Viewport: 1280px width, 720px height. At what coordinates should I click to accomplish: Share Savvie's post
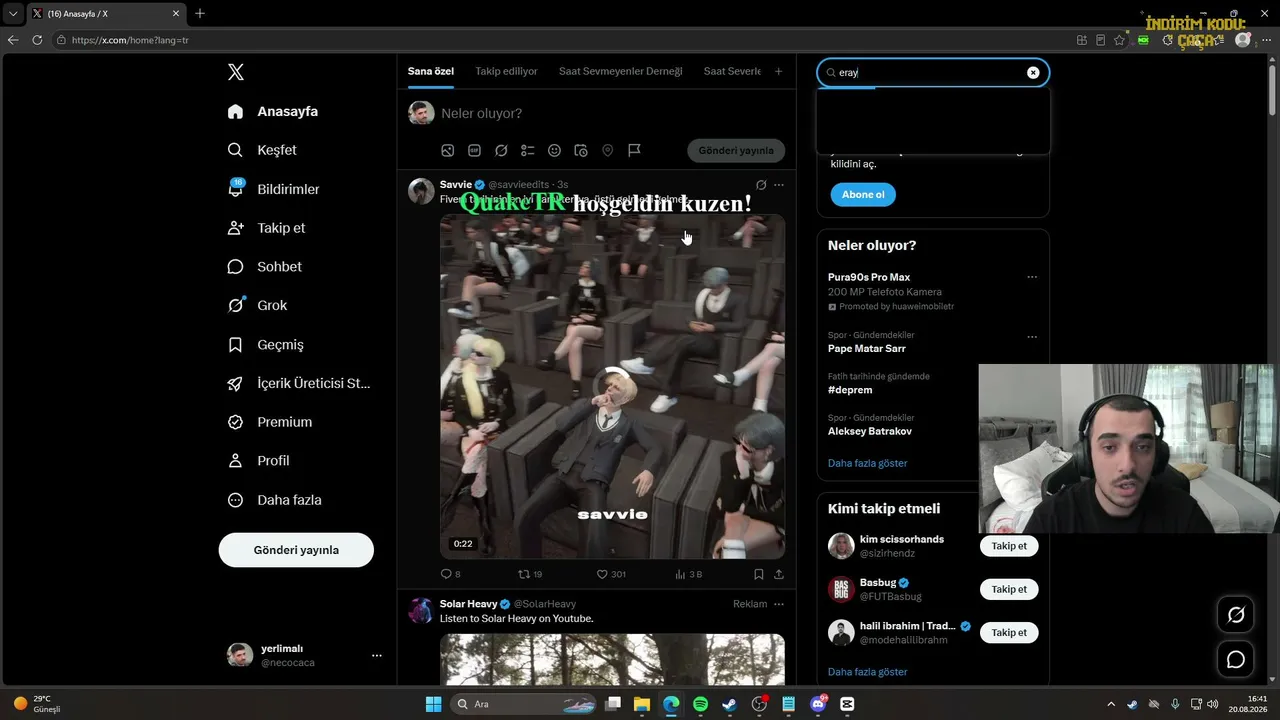pos(779,574)
